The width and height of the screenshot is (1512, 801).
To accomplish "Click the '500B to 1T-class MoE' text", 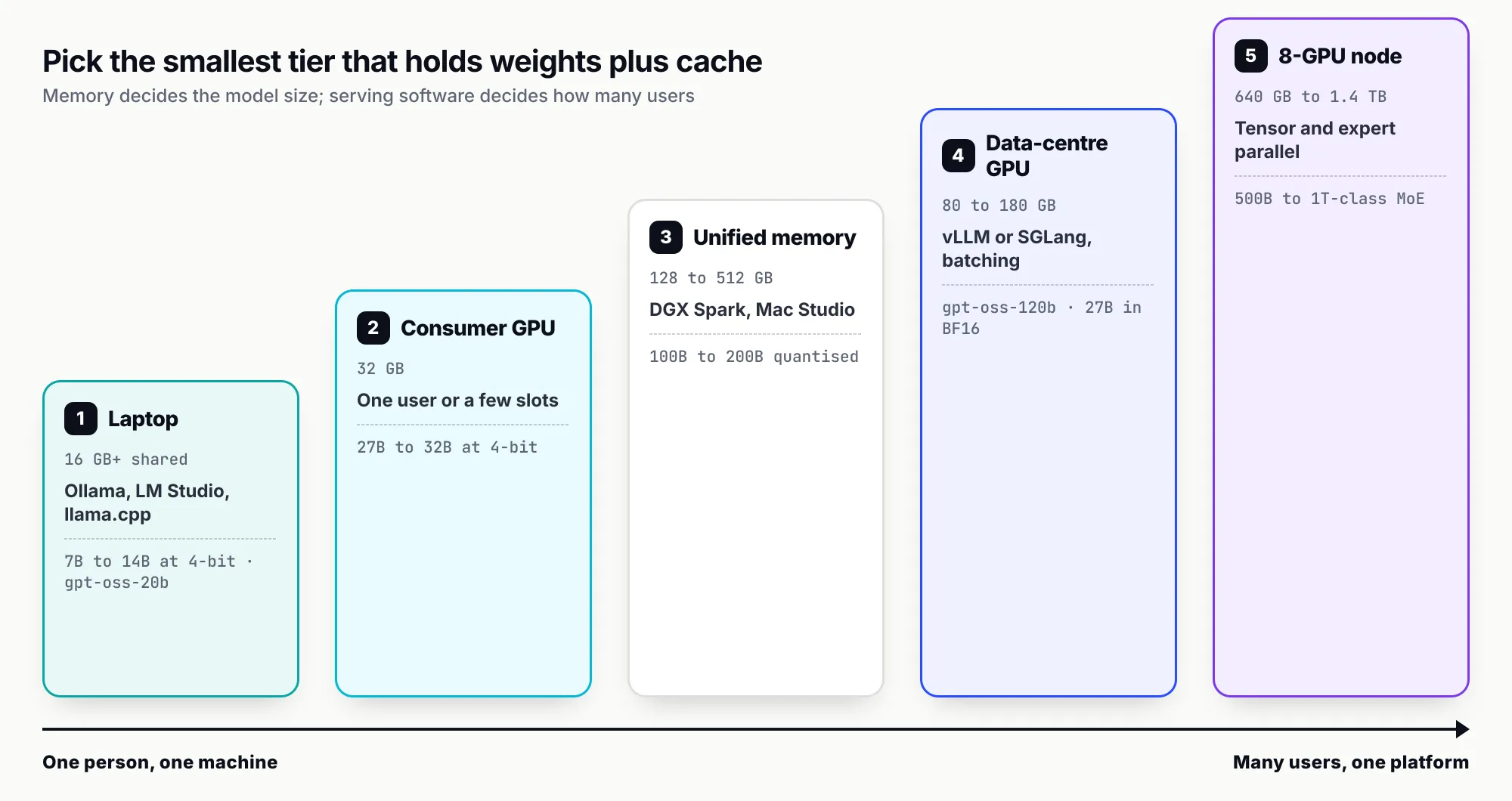I will 1329,199.
